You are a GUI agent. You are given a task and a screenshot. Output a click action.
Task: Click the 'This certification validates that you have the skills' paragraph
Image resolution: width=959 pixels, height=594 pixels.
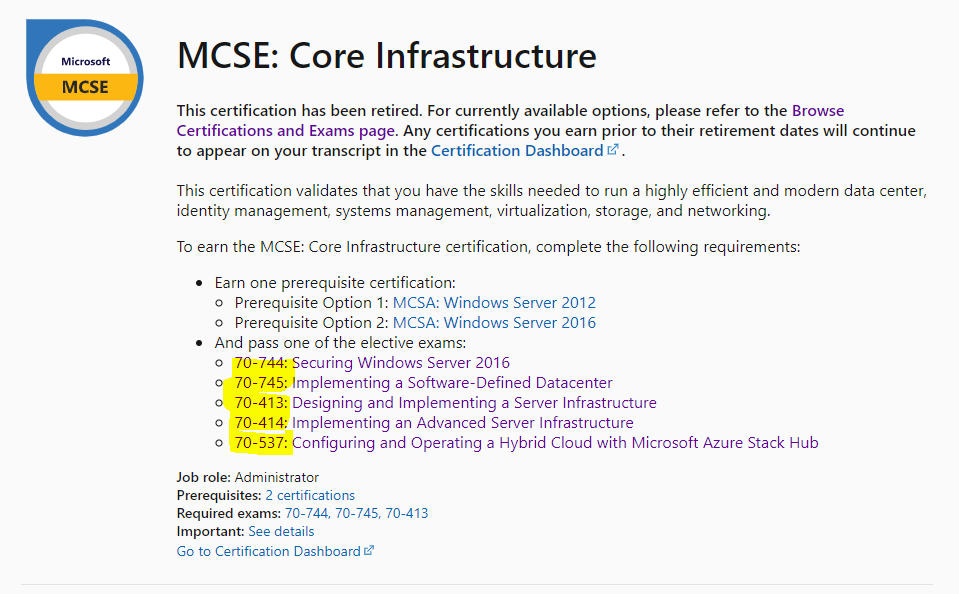click(552, 201)
